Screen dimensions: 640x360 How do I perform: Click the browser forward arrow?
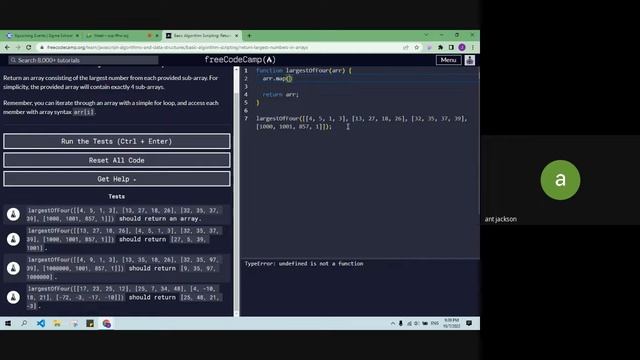coord(18,47)
